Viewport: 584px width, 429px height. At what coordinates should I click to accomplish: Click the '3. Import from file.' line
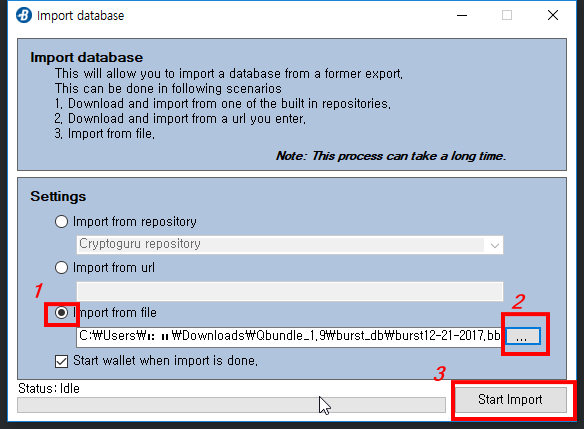point(105,134)
